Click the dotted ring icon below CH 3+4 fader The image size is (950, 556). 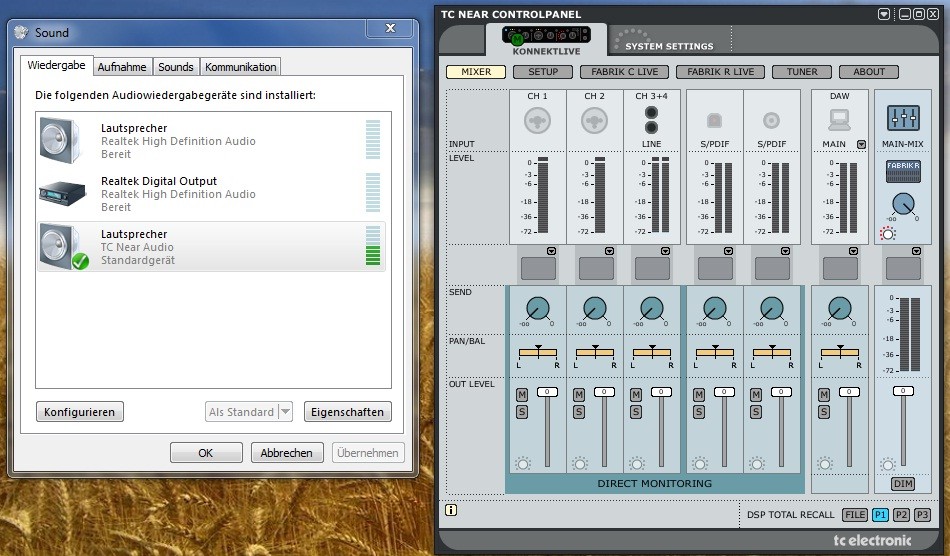click(637, 464)
